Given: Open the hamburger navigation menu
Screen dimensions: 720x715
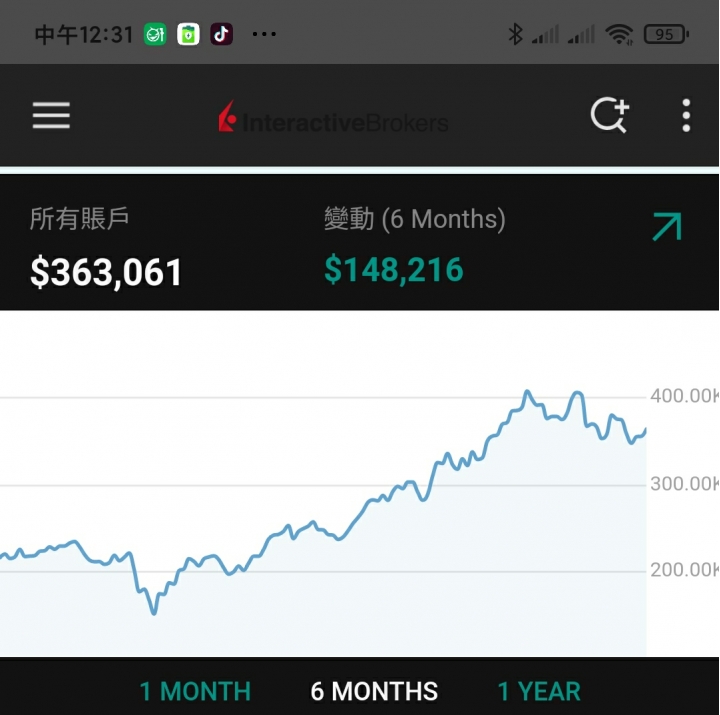Looking at the screenshot, I should point(51,116).
